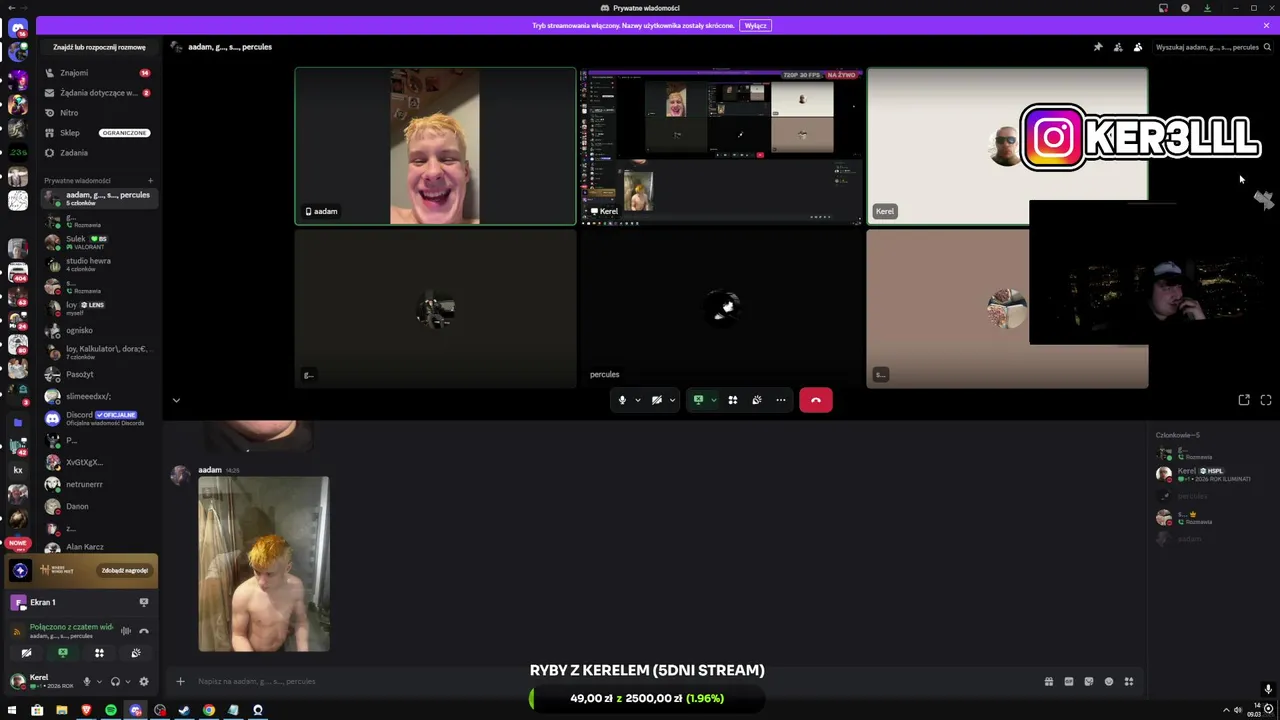Viewport: 1280px width, 720px height.
Task: Open the Zadania quests page
Action: click(x=98, y=153)
